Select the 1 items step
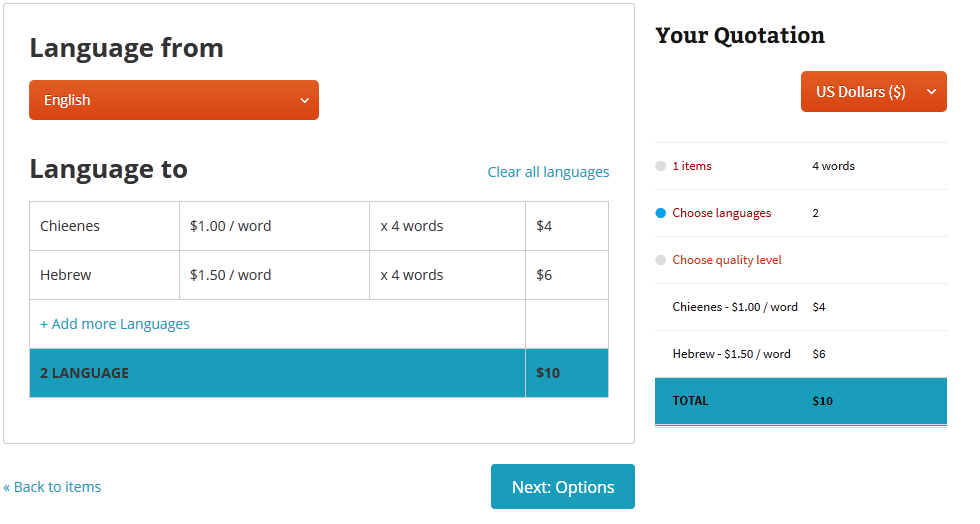The height and width of the screenshot is (524, 980). tap(692, 166)
